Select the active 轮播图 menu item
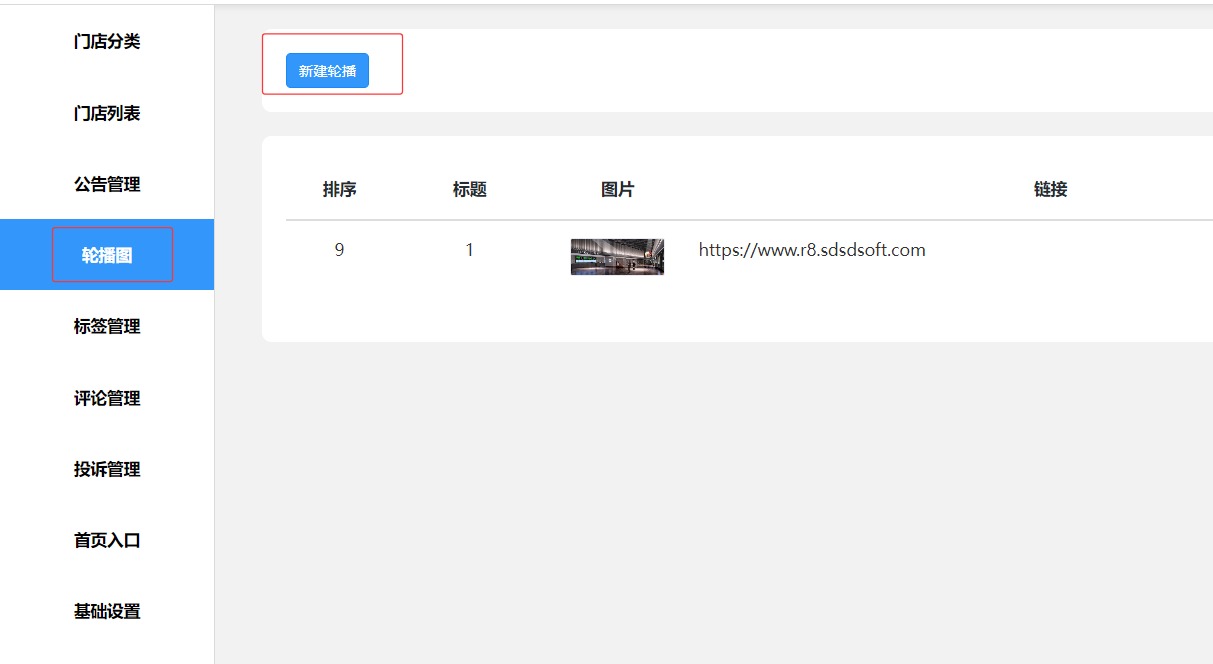Image resolution: width=1213 pixels, height=664 pixels. [107, 256]
